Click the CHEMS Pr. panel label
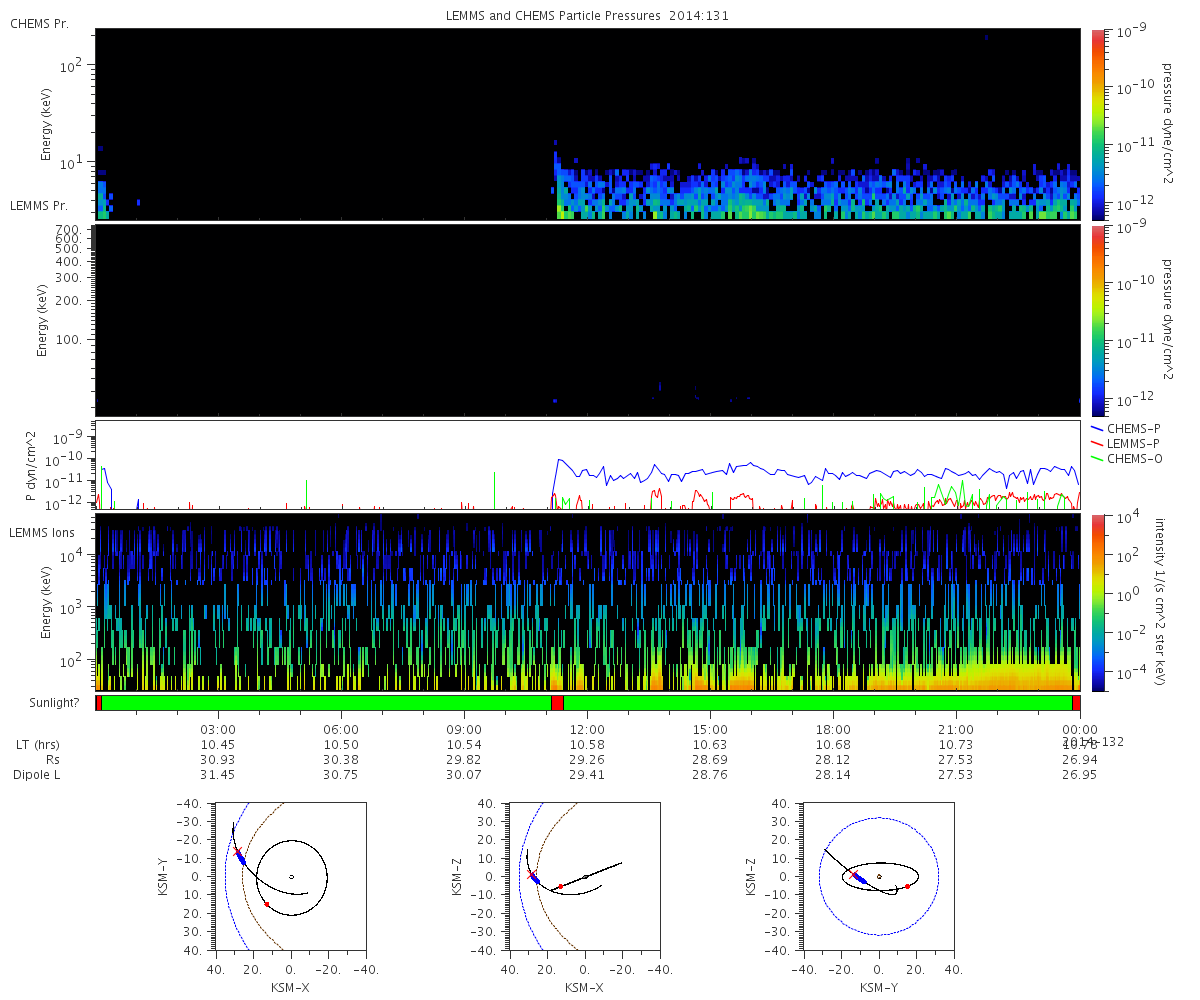Viewport: 1200px width, 1000px height. pos(40,23)
